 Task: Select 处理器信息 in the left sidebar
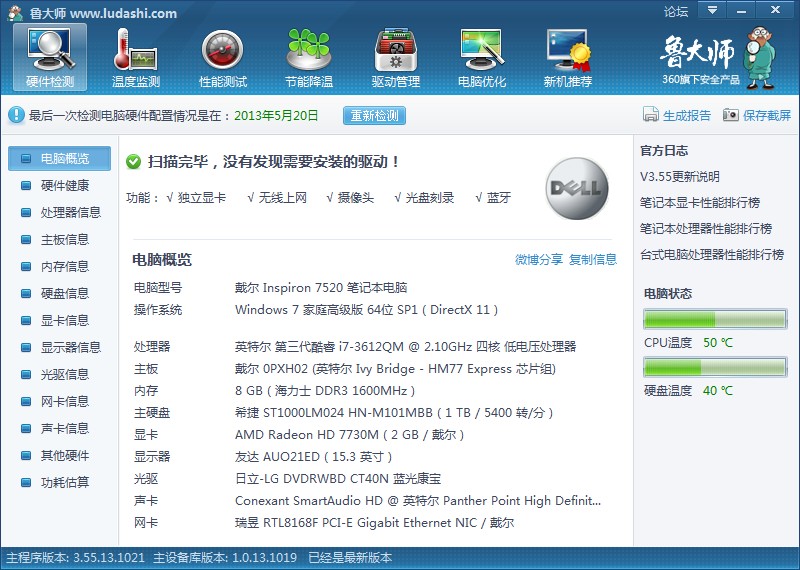pos(70,212)
